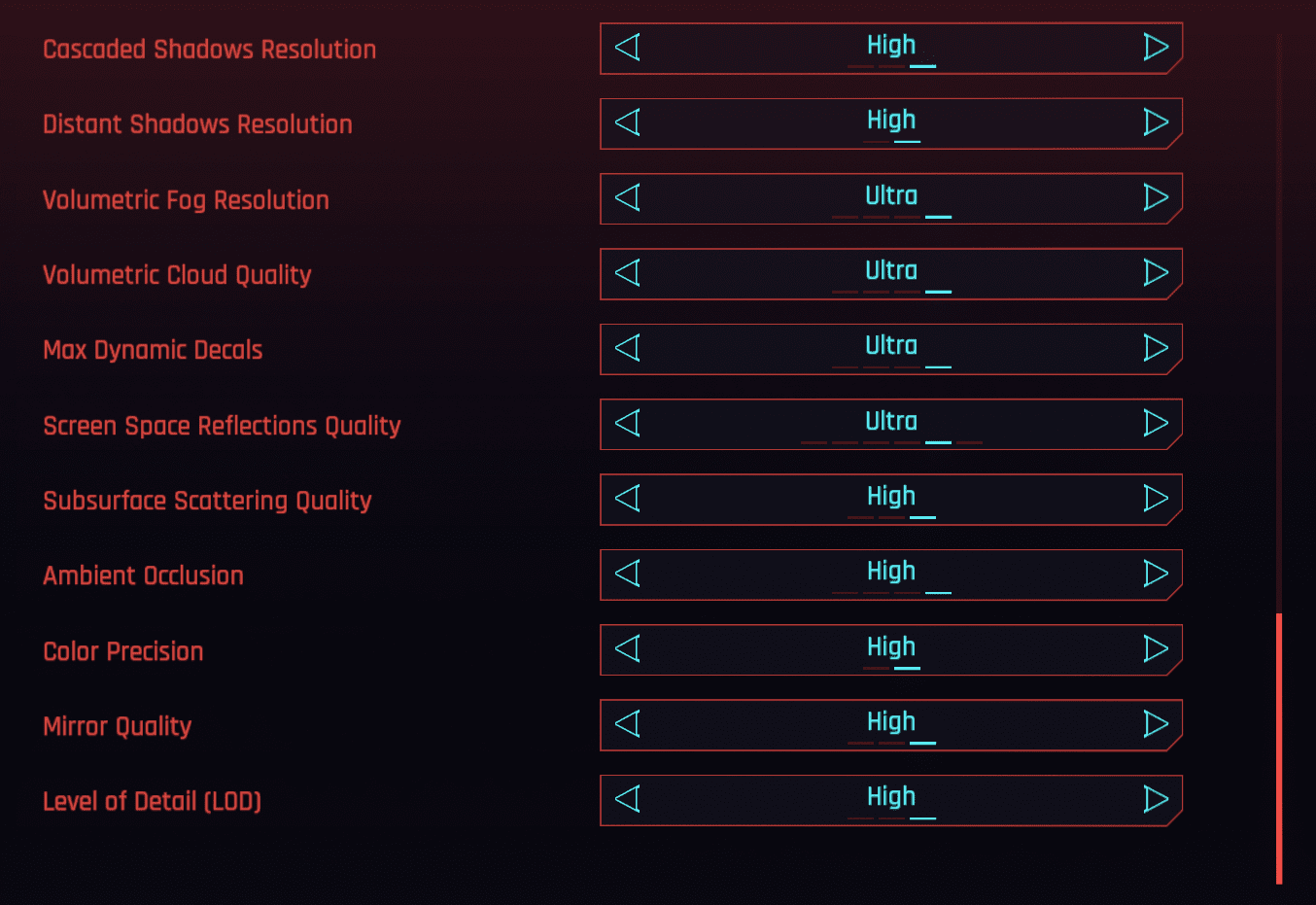This screenshot has width=1316, height=905.
Task: Select the Max Dynamic Decals label
Action: (x=153, y=350)
